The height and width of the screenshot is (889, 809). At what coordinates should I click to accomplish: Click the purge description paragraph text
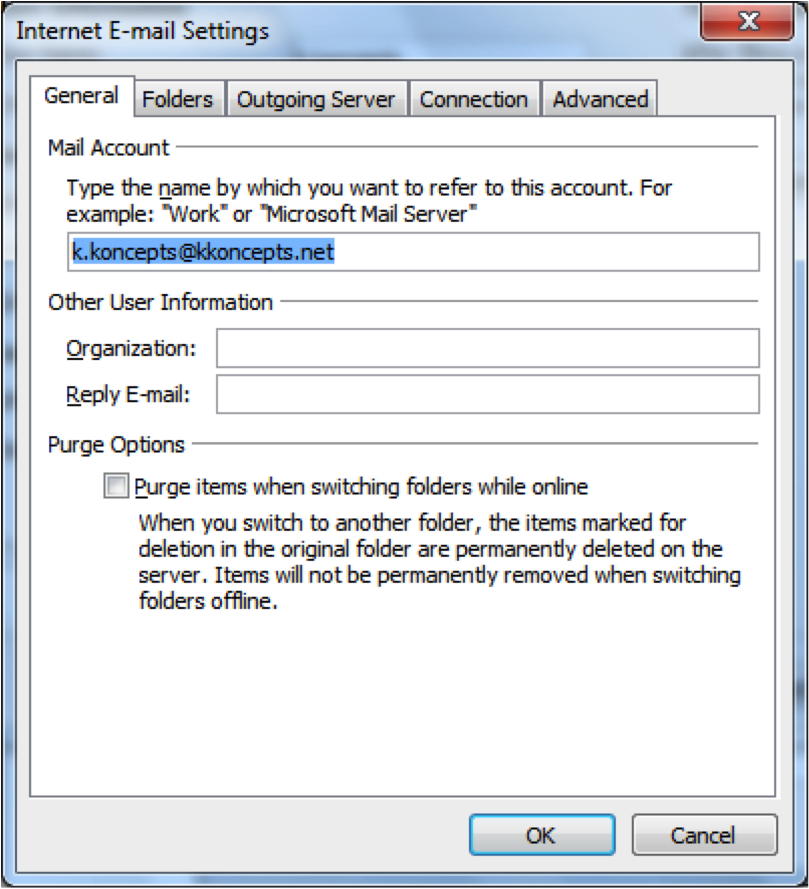pyautogui.click(x=440, y=561)
